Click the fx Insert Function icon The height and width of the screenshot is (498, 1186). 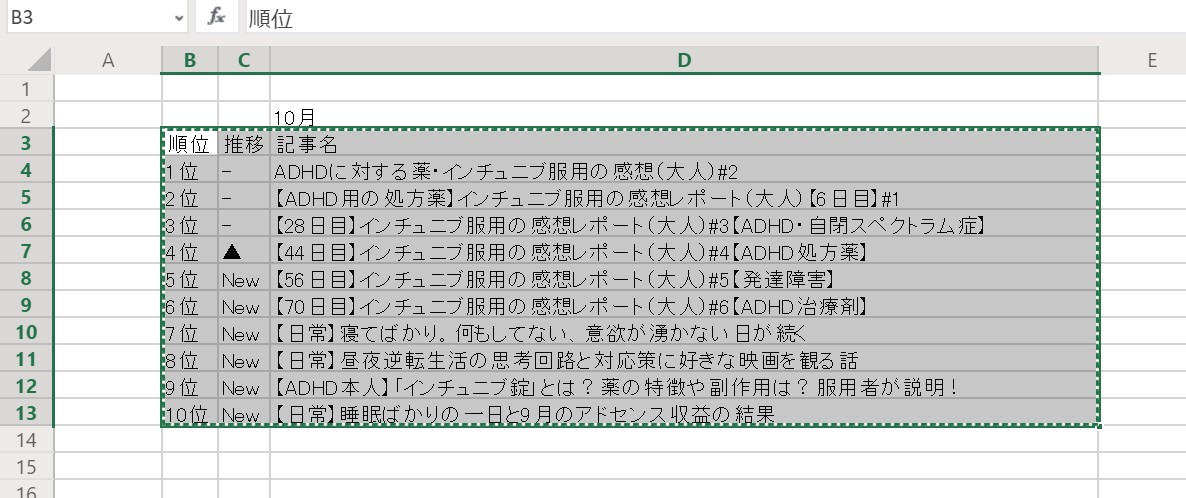tap(217, 17)
